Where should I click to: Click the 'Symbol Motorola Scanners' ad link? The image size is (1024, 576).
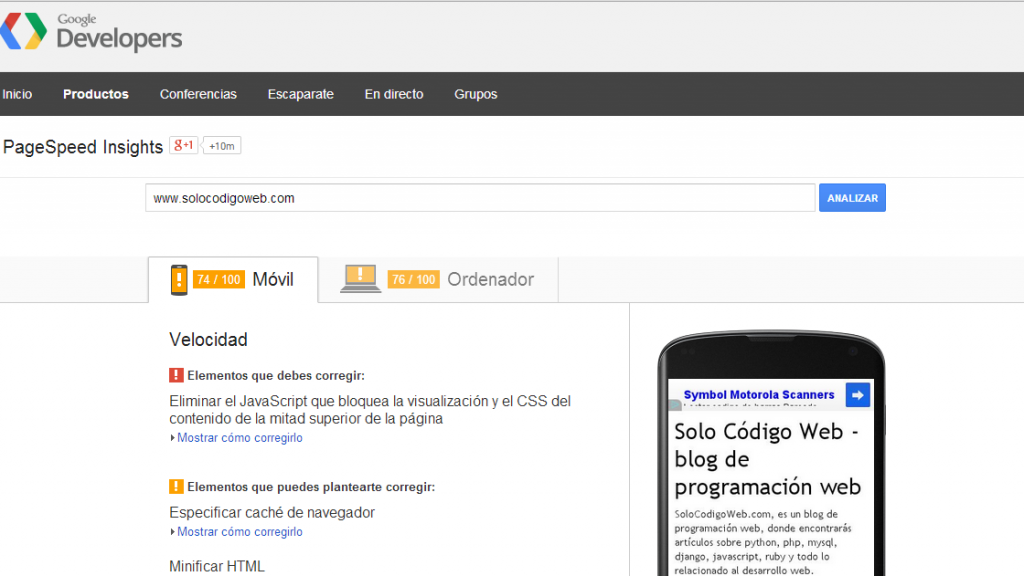759,394
